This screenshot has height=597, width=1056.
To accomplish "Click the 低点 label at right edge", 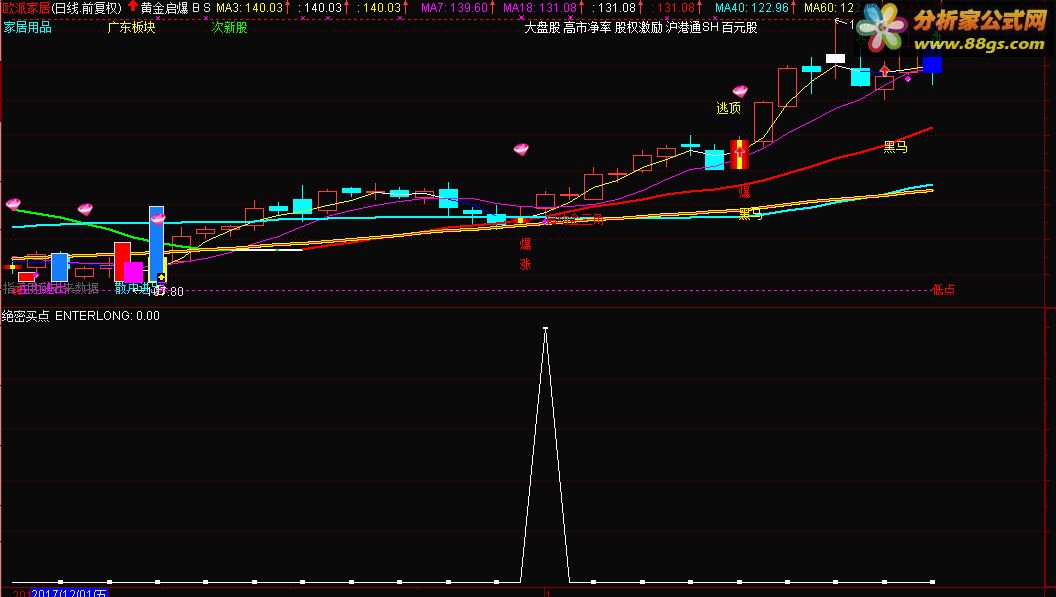I will 943,290.
